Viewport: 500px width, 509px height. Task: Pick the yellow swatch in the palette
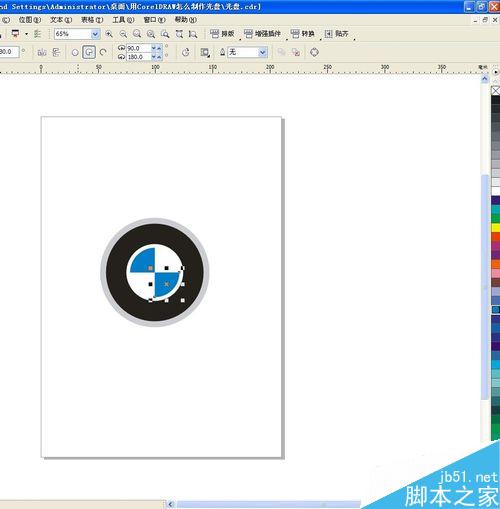[x=495, y=228]
